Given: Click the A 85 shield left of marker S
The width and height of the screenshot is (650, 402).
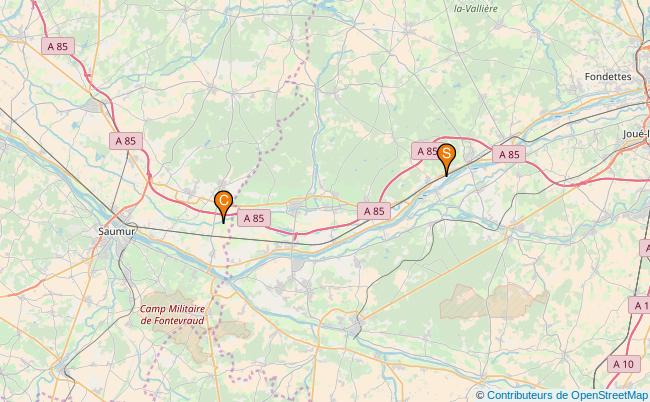Looking at the screenshot, I should pos(425,151).
